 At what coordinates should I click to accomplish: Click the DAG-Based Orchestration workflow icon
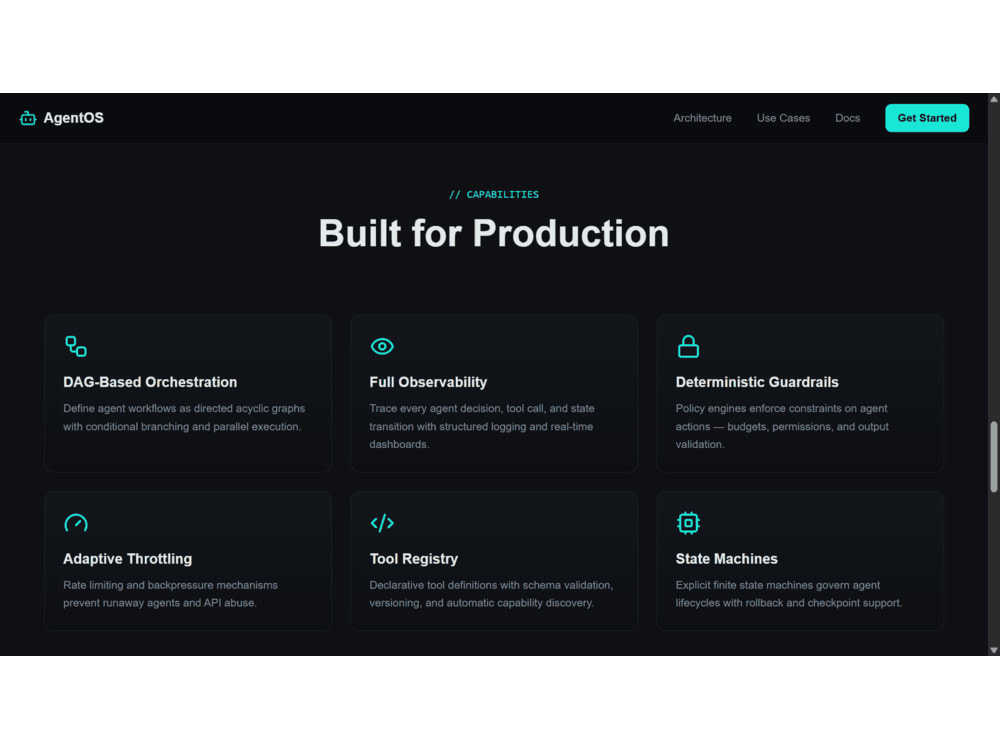coord(76,346)
